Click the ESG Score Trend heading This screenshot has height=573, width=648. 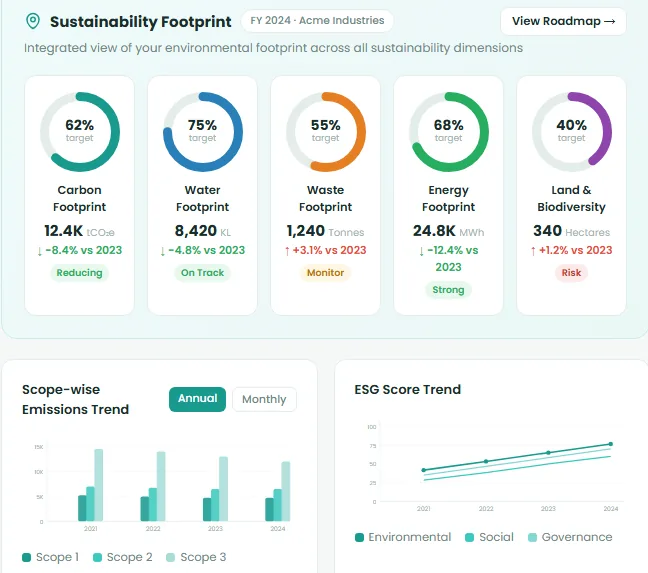coord(407,390)
